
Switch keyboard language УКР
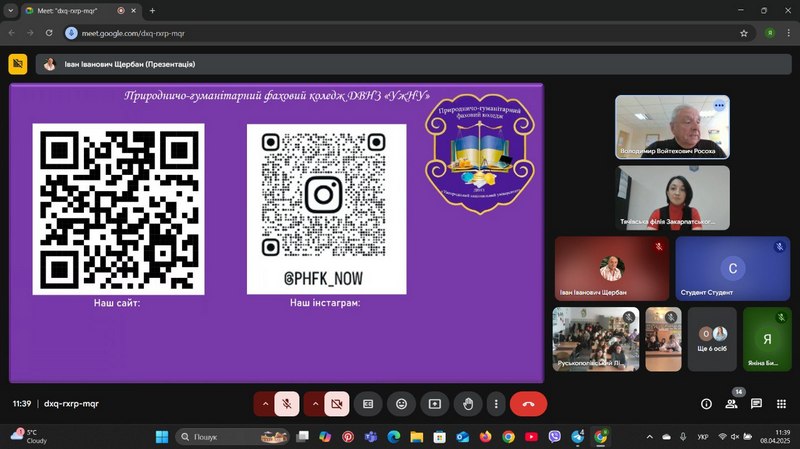(703, 437)
